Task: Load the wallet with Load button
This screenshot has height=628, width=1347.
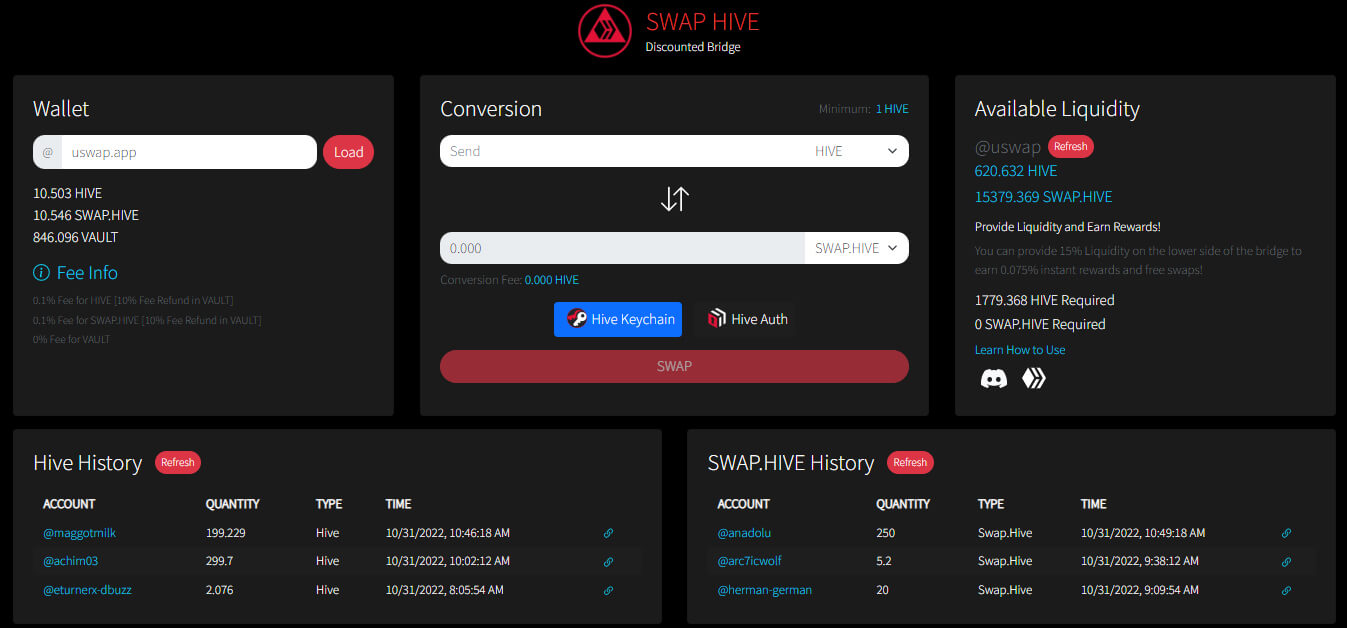Action: [x=348, y=152]
